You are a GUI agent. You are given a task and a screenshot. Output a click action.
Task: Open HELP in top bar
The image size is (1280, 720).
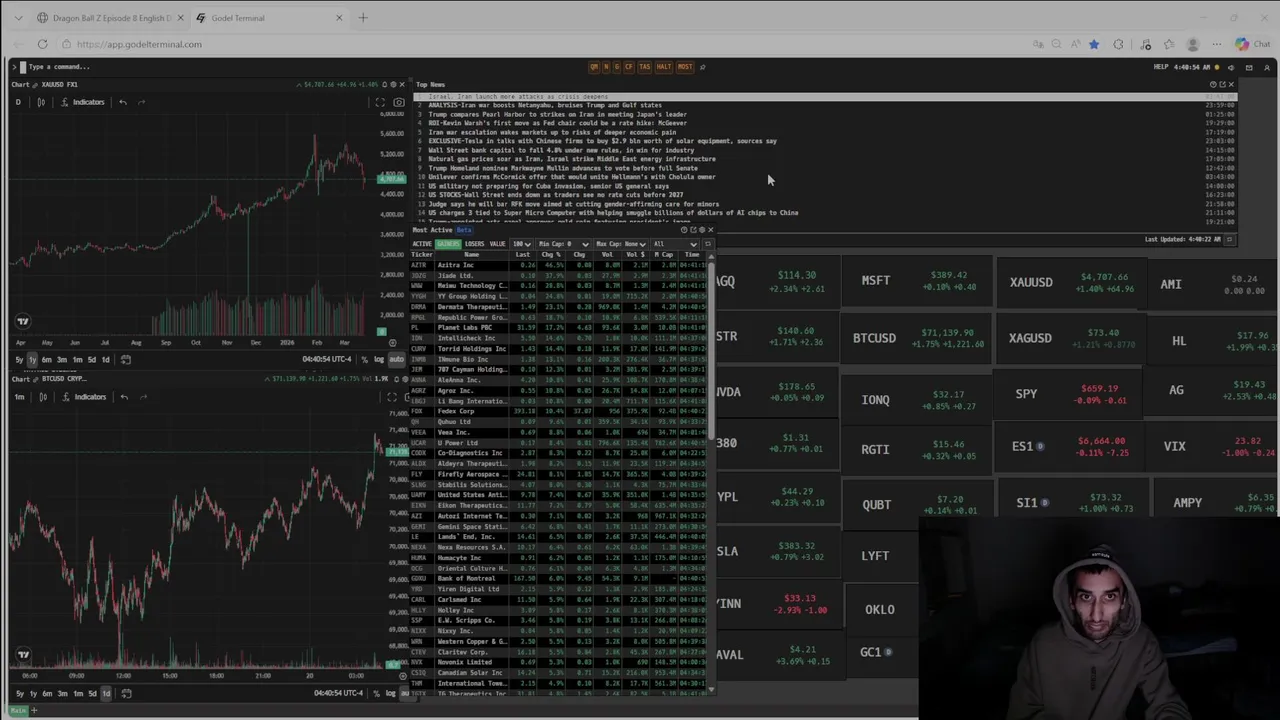1161,67
